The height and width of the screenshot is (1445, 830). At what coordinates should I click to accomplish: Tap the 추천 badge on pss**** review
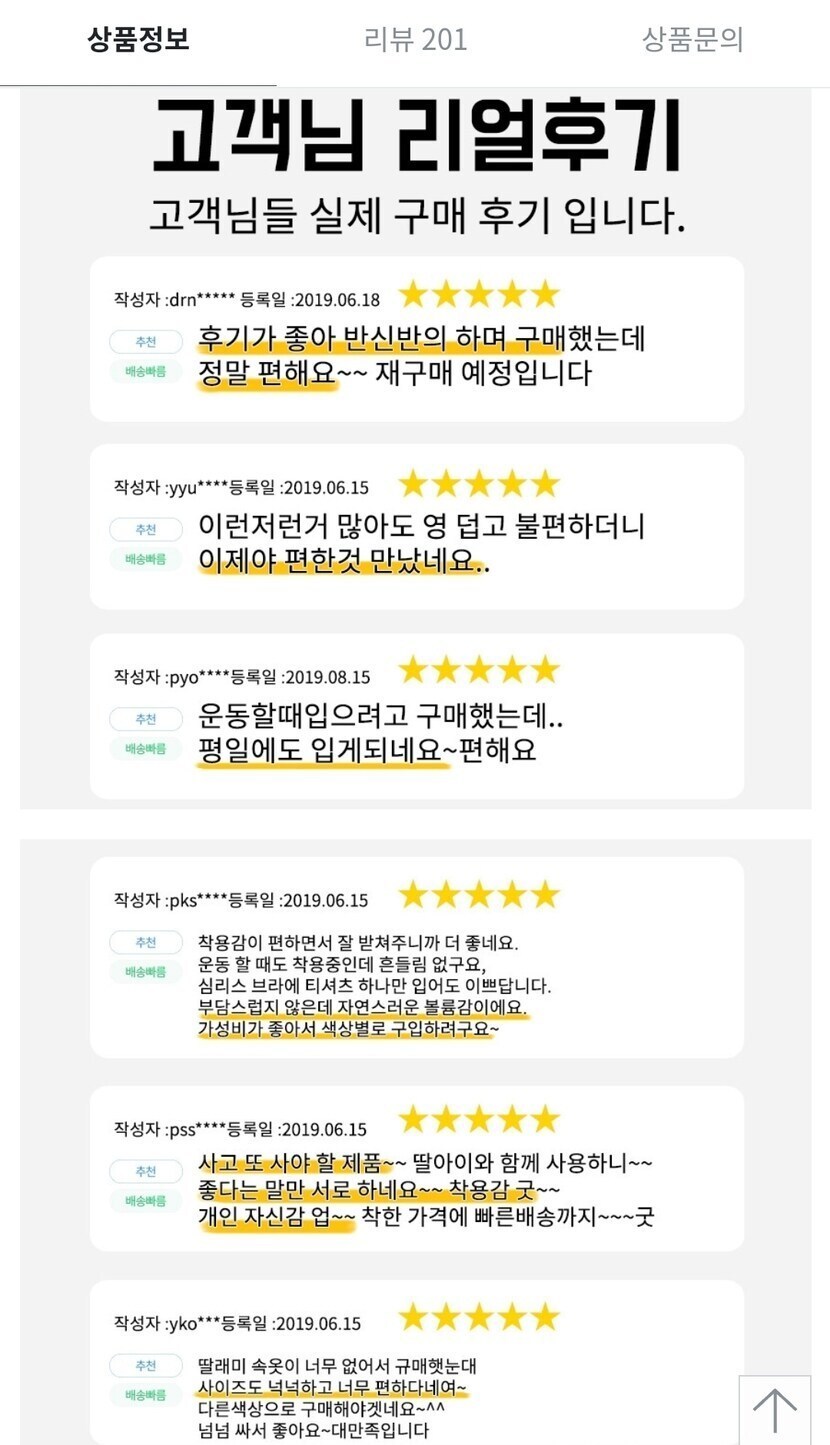tap(146, 1171)
